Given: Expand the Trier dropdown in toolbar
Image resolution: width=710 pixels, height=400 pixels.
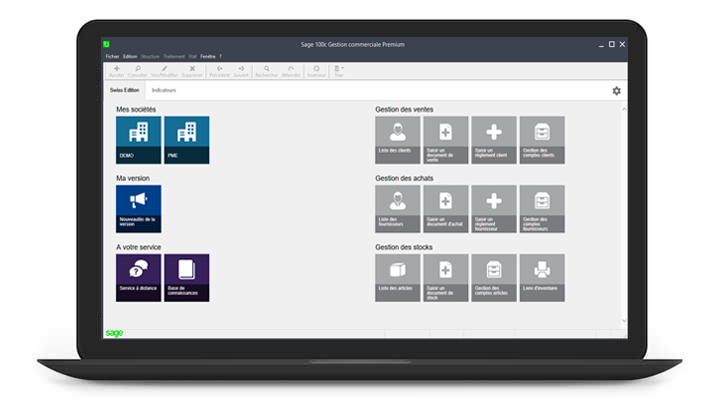Looking at the screenshot, I should click(339, 71).
